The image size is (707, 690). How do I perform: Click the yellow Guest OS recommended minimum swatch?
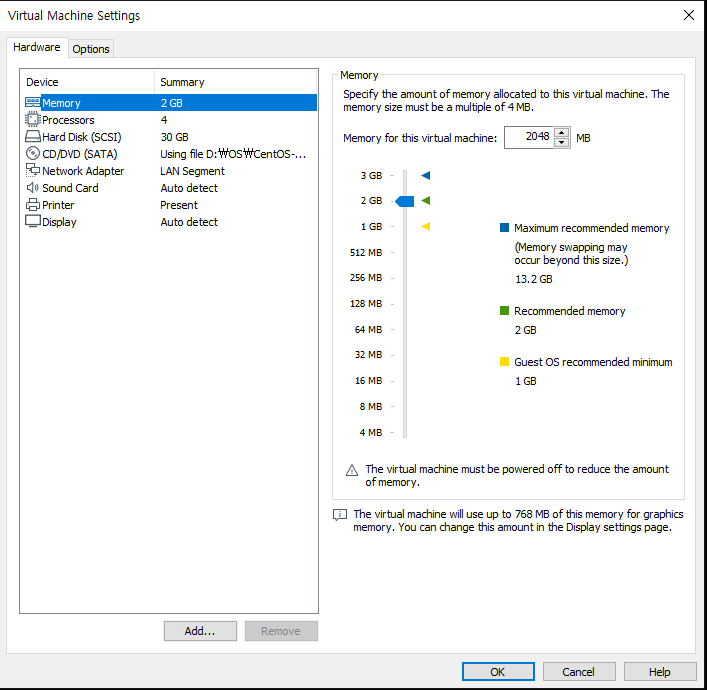click(505, 362)
